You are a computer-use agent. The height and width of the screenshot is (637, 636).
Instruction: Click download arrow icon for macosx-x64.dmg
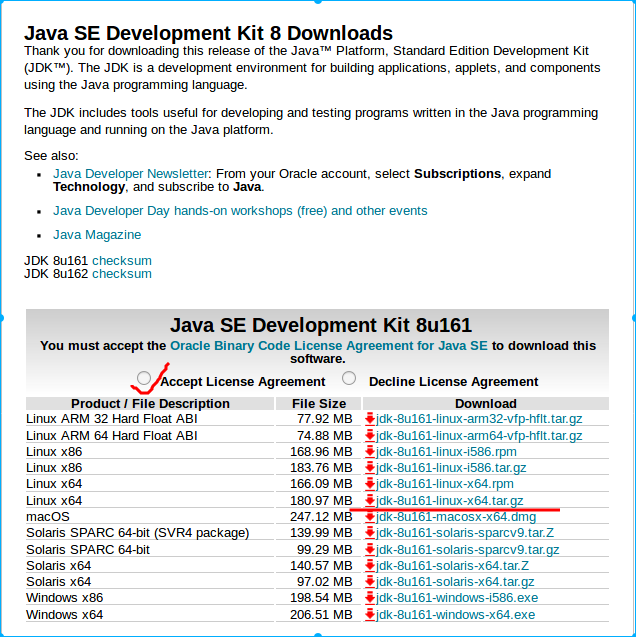(370, 517)
